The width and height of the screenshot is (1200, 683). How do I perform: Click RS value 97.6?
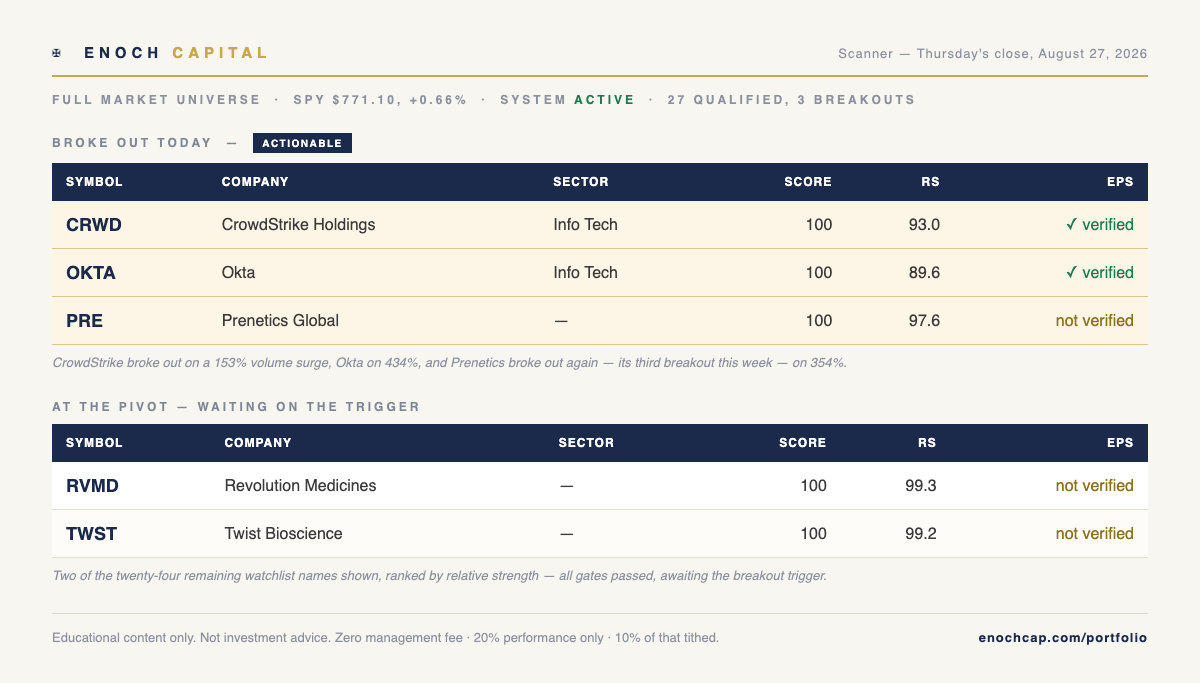pyautogui.click(x=924, y=321)
